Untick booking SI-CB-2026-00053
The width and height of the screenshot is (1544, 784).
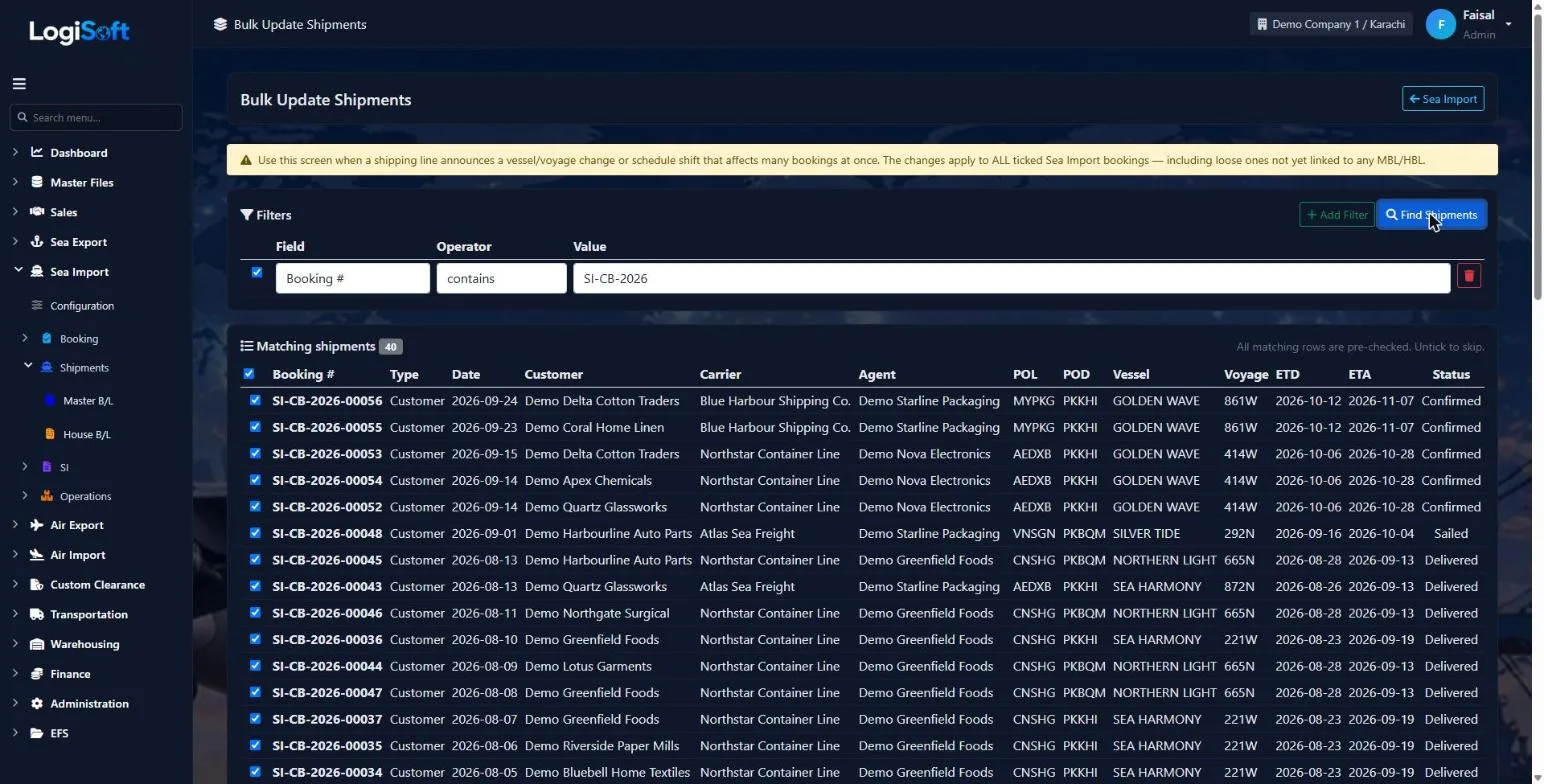(255, 453)
